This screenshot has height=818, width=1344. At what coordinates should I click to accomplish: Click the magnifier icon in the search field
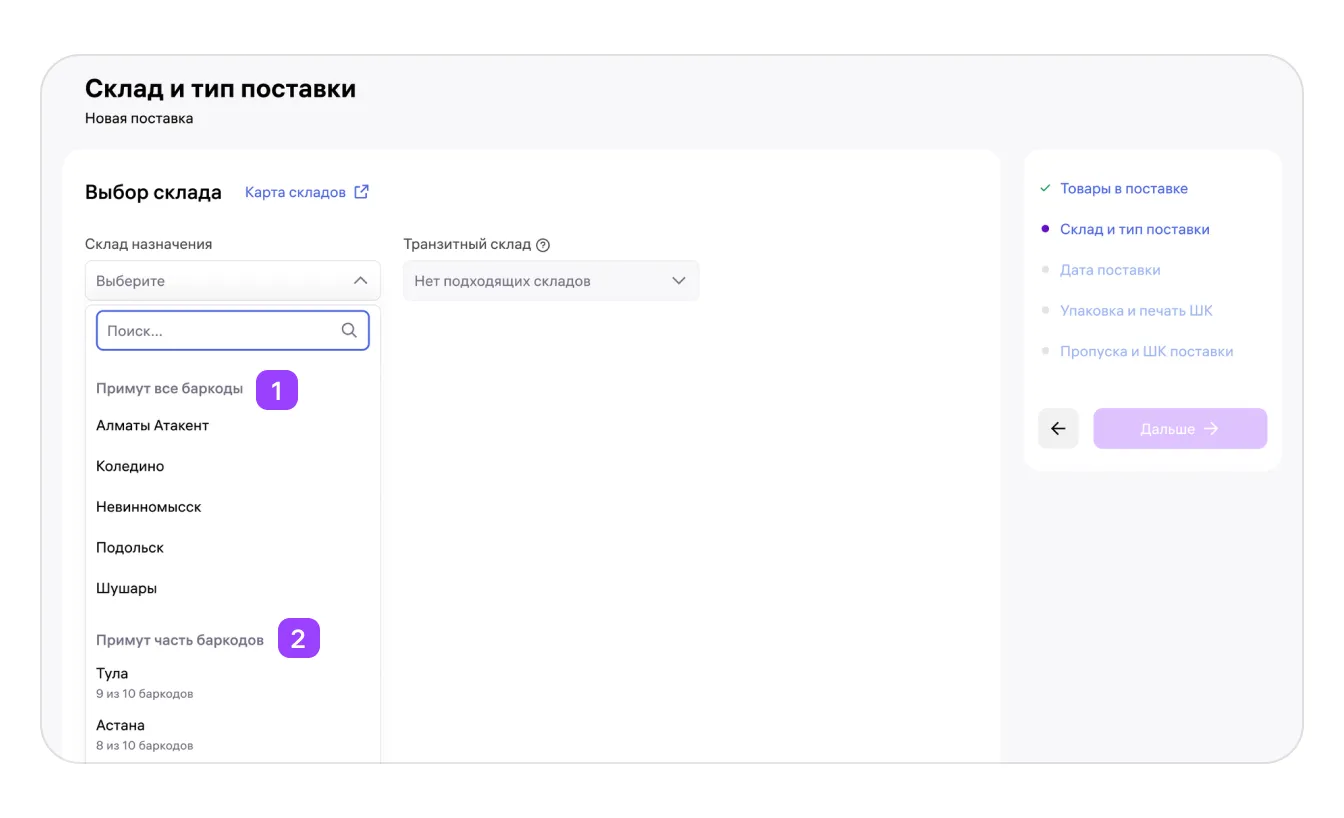click(x=349, y=330)
